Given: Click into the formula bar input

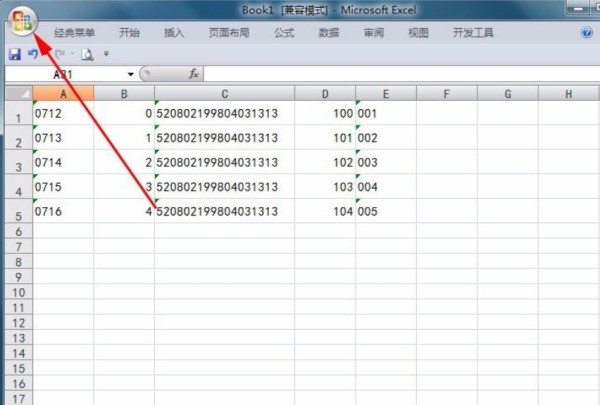Looking at the screenshot, I should (x=401, y=74).
